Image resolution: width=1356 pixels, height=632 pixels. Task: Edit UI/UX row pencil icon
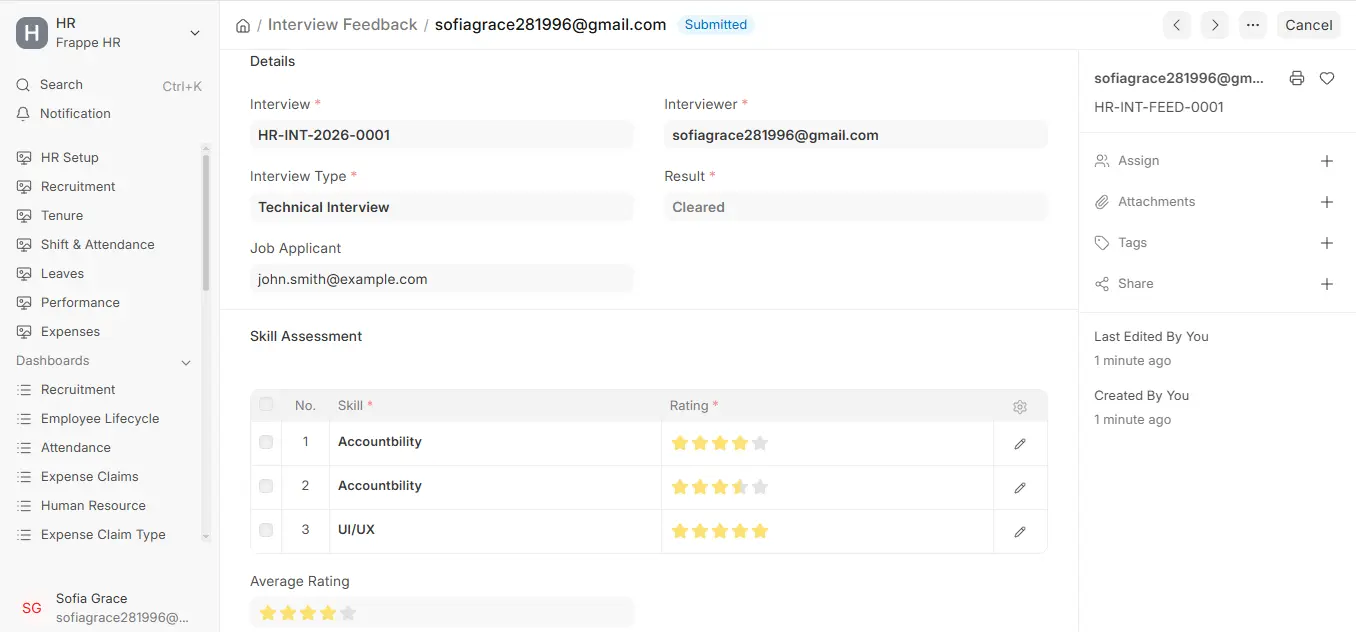click(x=1020, y=531)
